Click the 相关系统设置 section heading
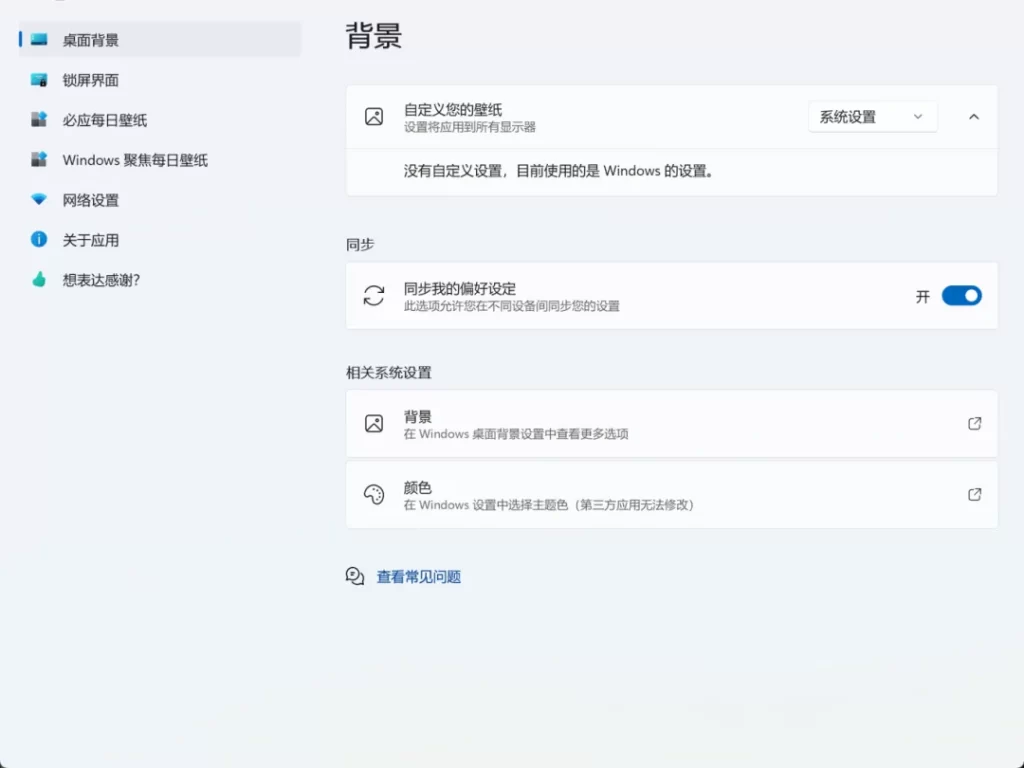 click(x=389, y=373)
